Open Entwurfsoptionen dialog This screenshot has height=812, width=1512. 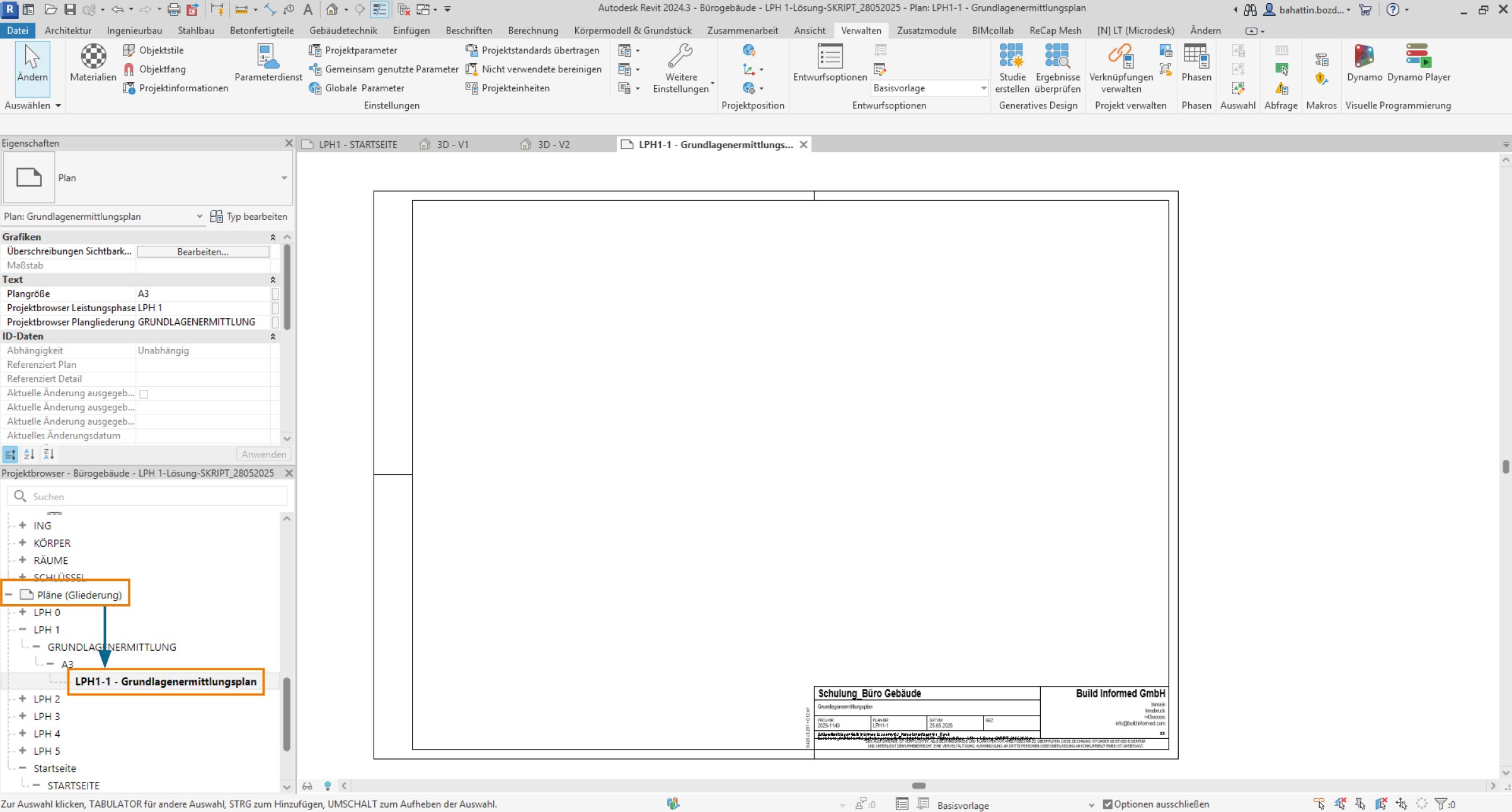point(830,63)
